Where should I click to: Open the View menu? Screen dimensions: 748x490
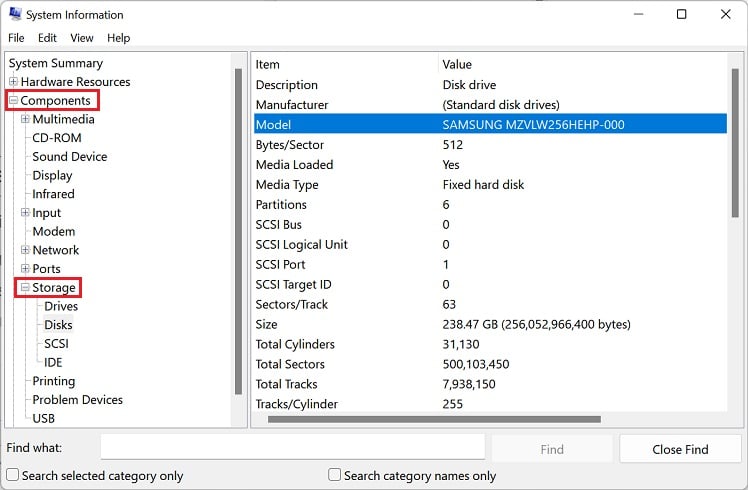pyautogui.click(x=82, y=38)
